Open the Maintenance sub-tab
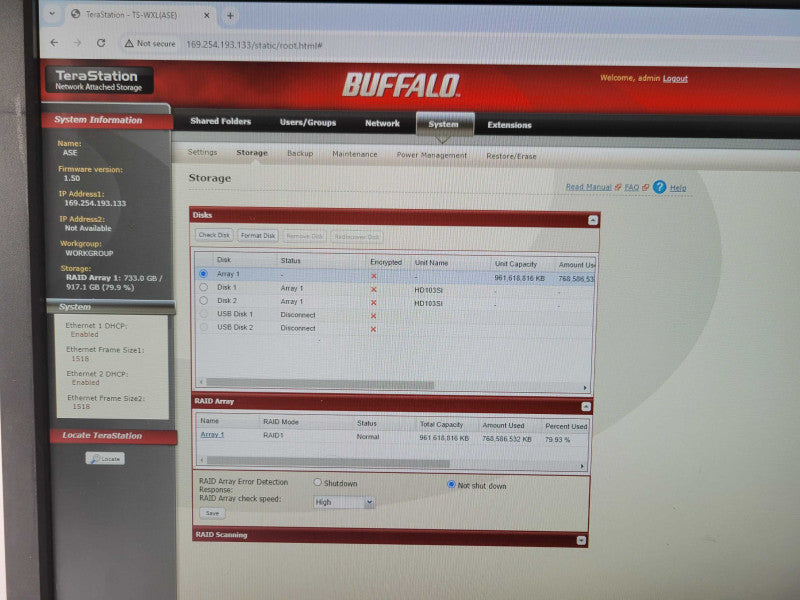Image resolution: width=800 pixels, height=600 pixels. pos(355,154)
